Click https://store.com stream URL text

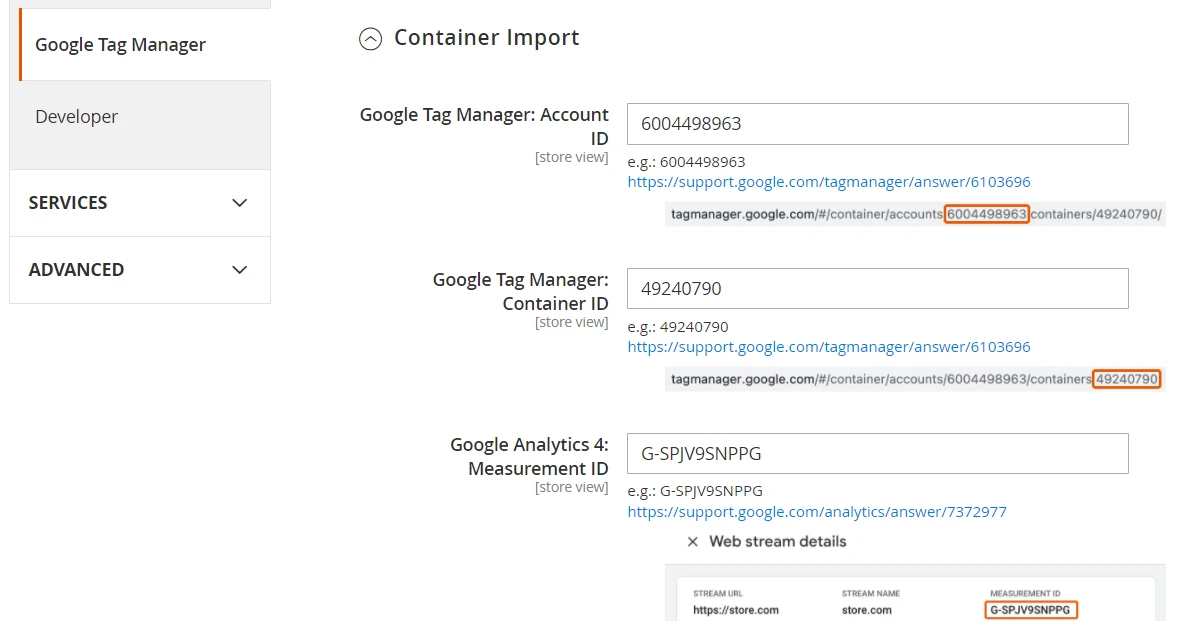tap(735, 610)
